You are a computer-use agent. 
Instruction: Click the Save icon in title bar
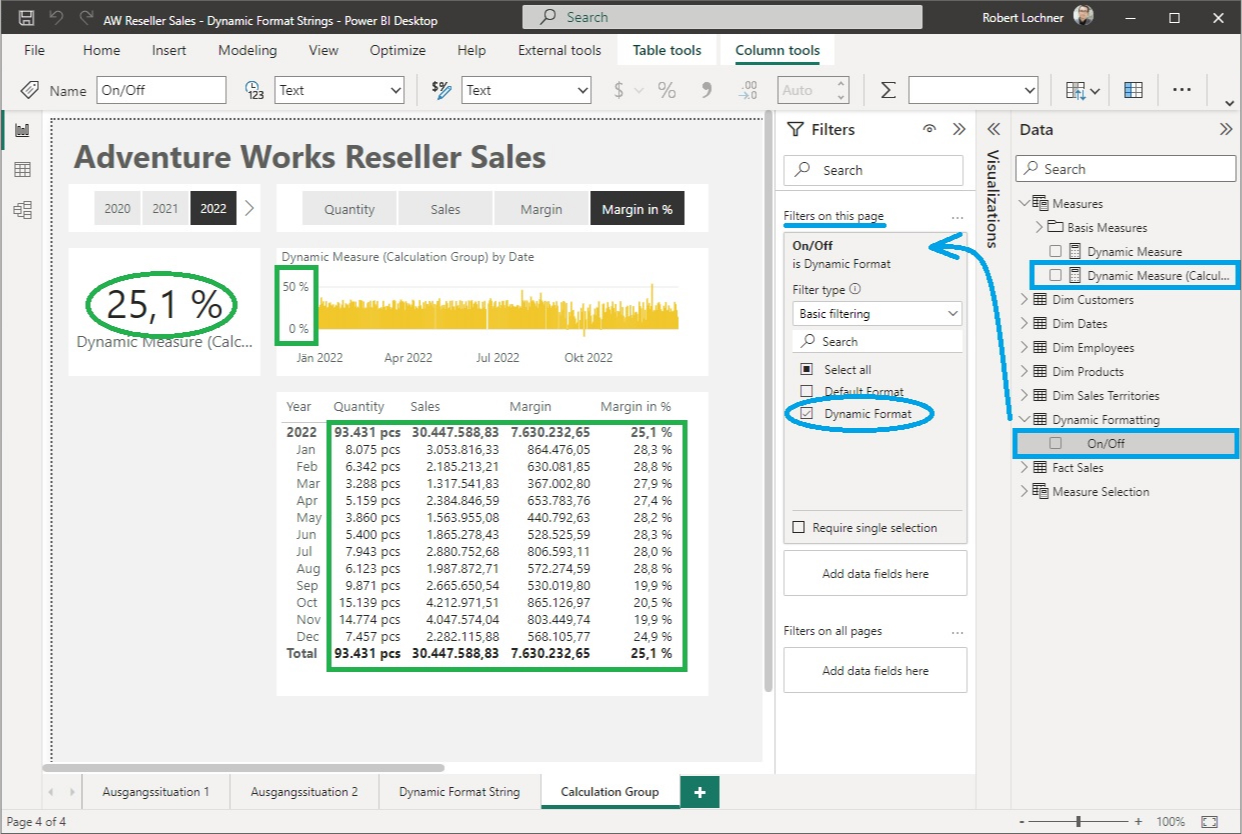coord(27,18)
